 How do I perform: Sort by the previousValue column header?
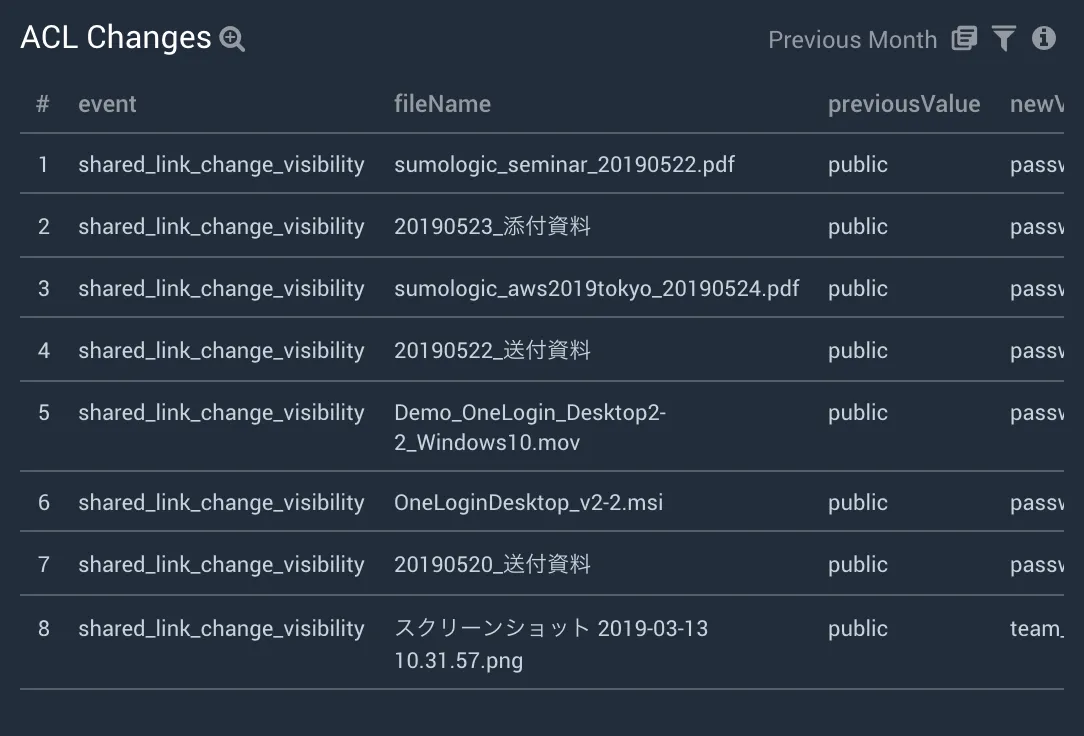click(x=904, y=104)
